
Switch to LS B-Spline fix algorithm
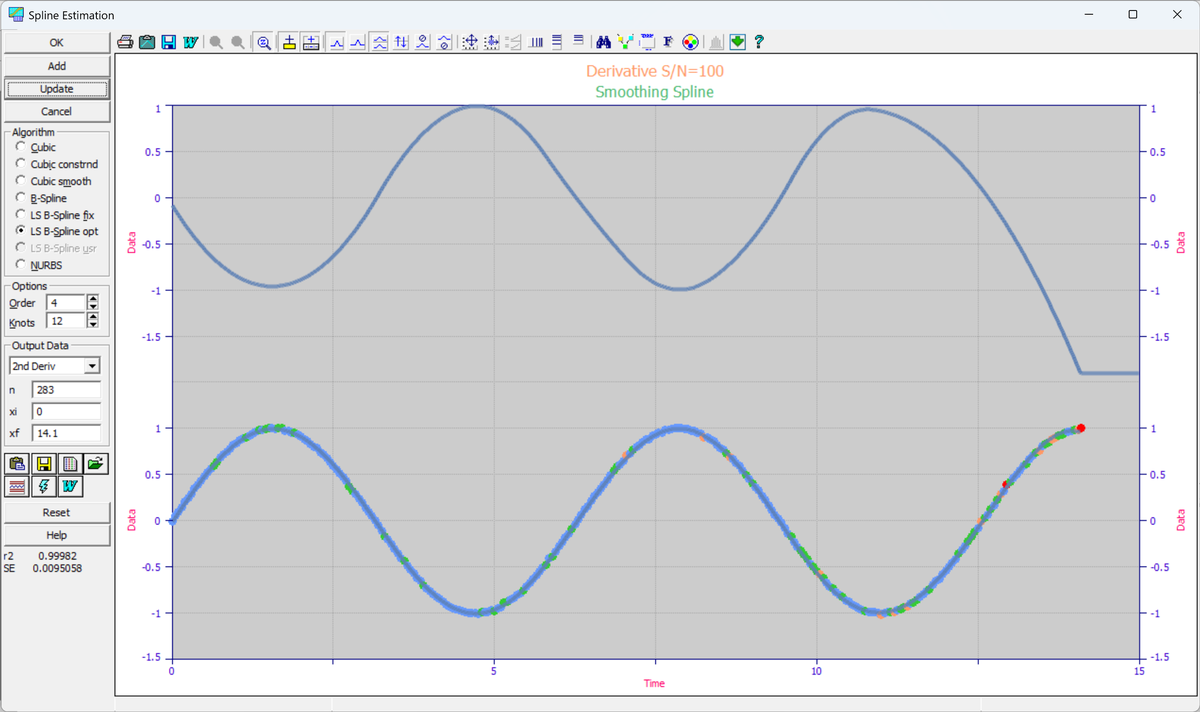[x=54, y=215]
